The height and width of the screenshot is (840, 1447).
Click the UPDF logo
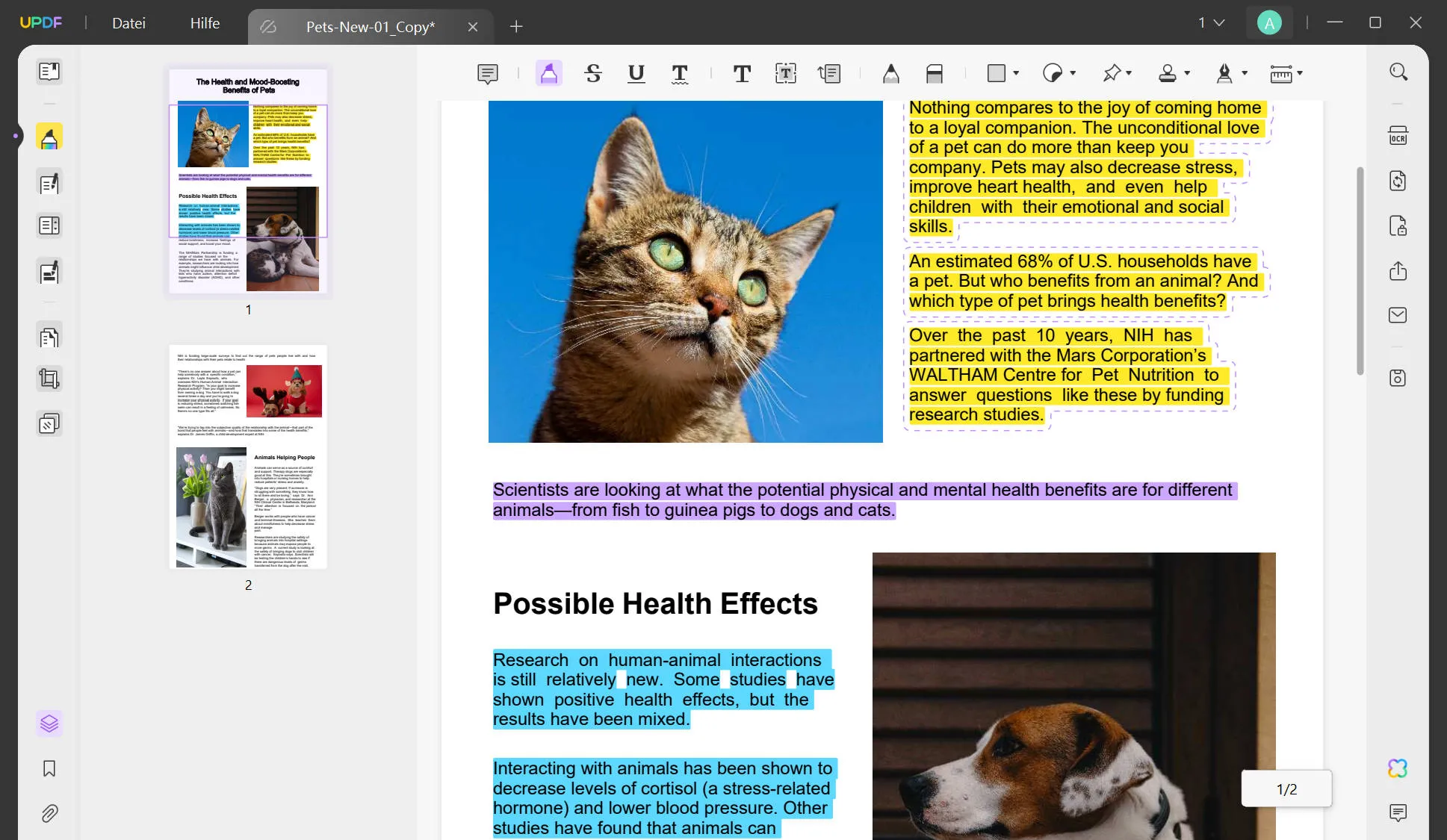40,22
